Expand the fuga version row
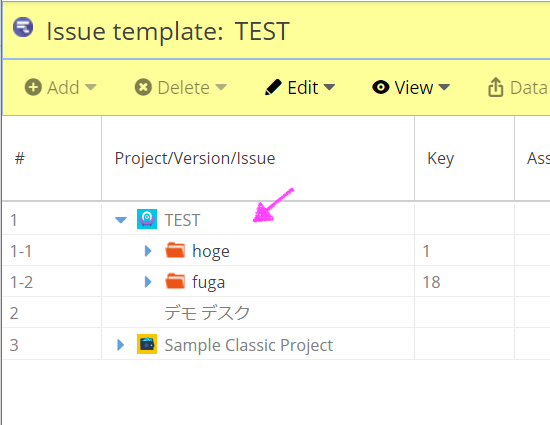Image resolution: width=550 pixels, height=425 pixels. pos(148,282)
